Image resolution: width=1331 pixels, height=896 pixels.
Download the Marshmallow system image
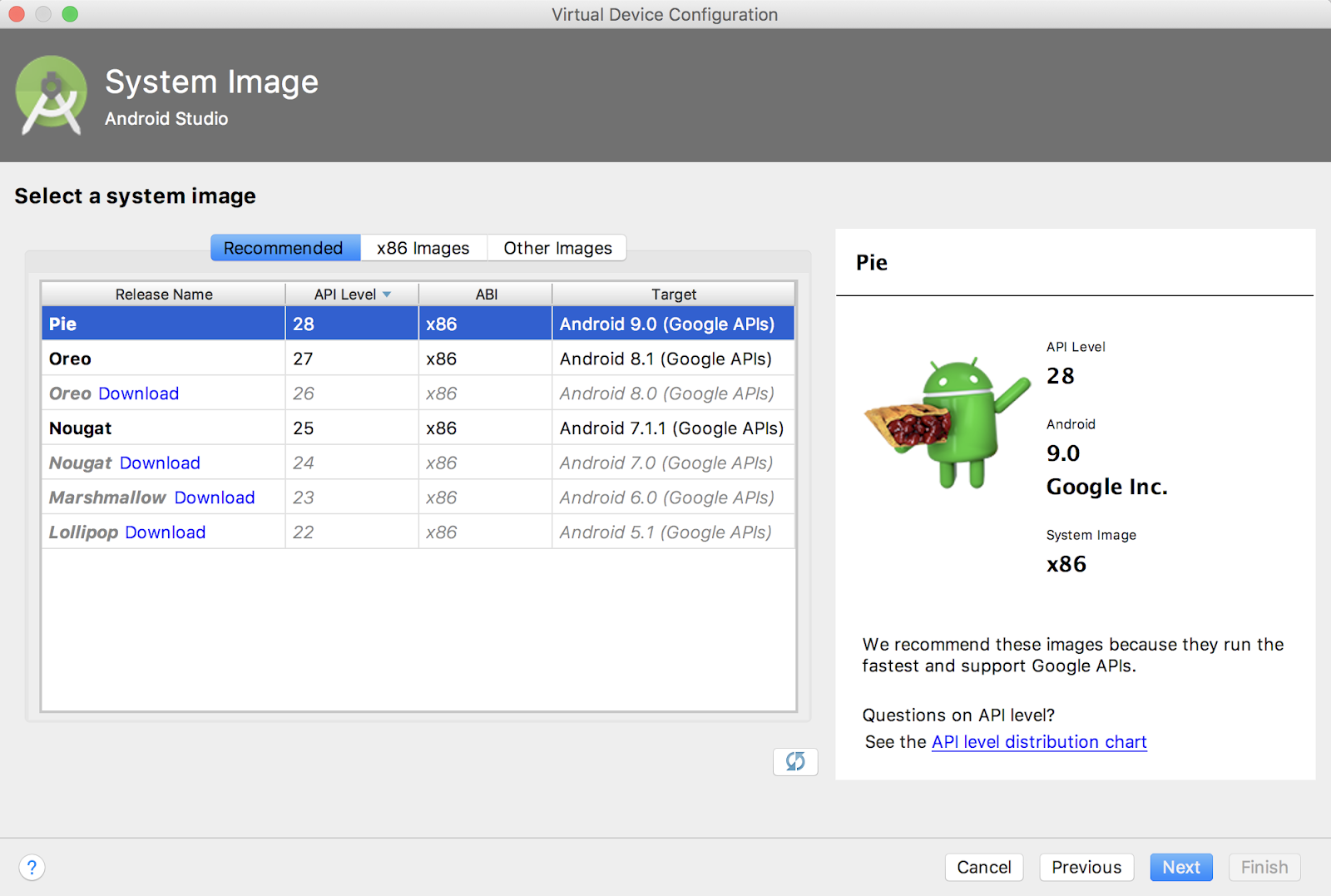pyautogui.click(x=215, y=498)
